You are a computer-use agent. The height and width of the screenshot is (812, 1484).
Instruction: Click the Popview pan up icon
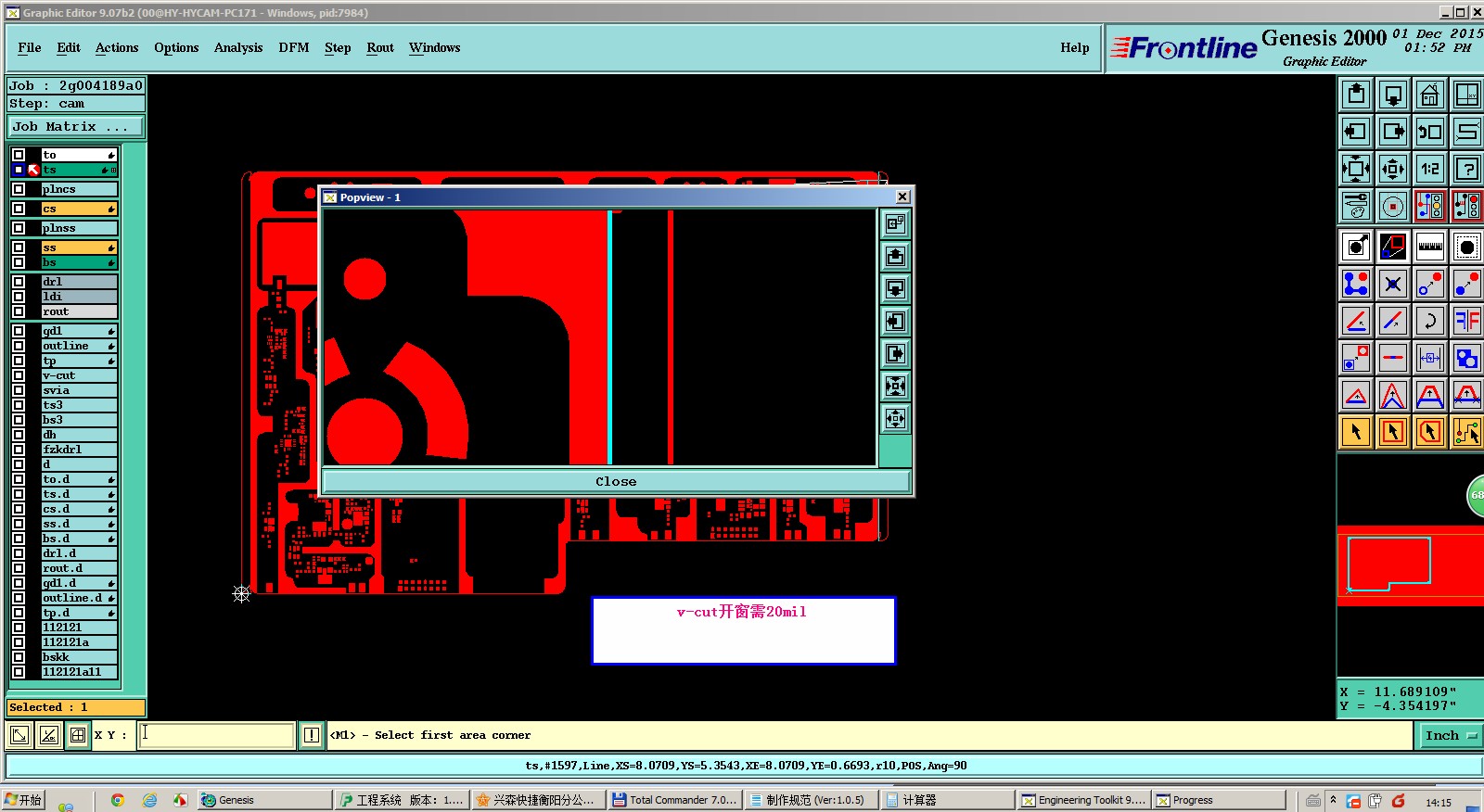pos(895,256)
